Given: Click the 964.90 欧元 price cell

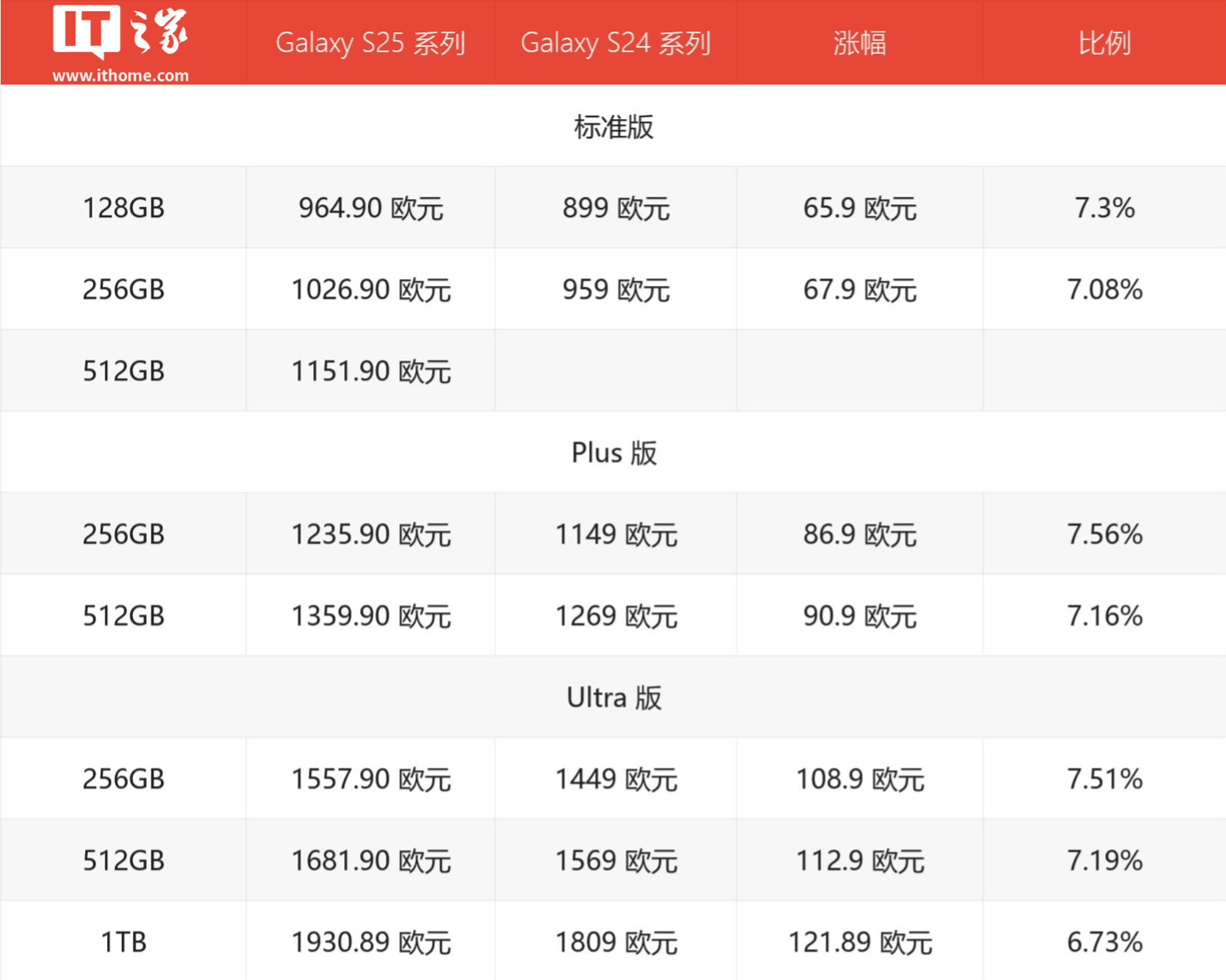Looking at the screenshot, I should click(370, 208).
